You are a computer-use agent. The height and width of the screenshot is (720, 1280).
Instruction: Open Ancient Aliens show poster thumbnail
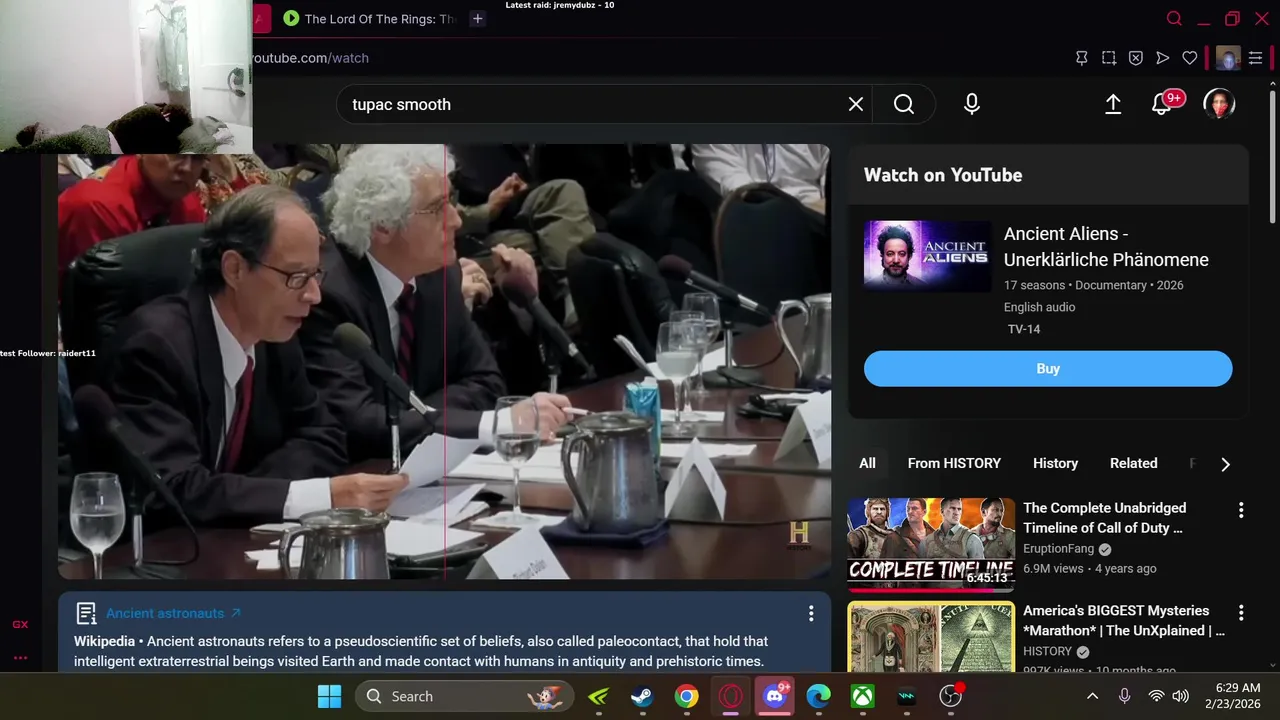(x=927, y=256)
